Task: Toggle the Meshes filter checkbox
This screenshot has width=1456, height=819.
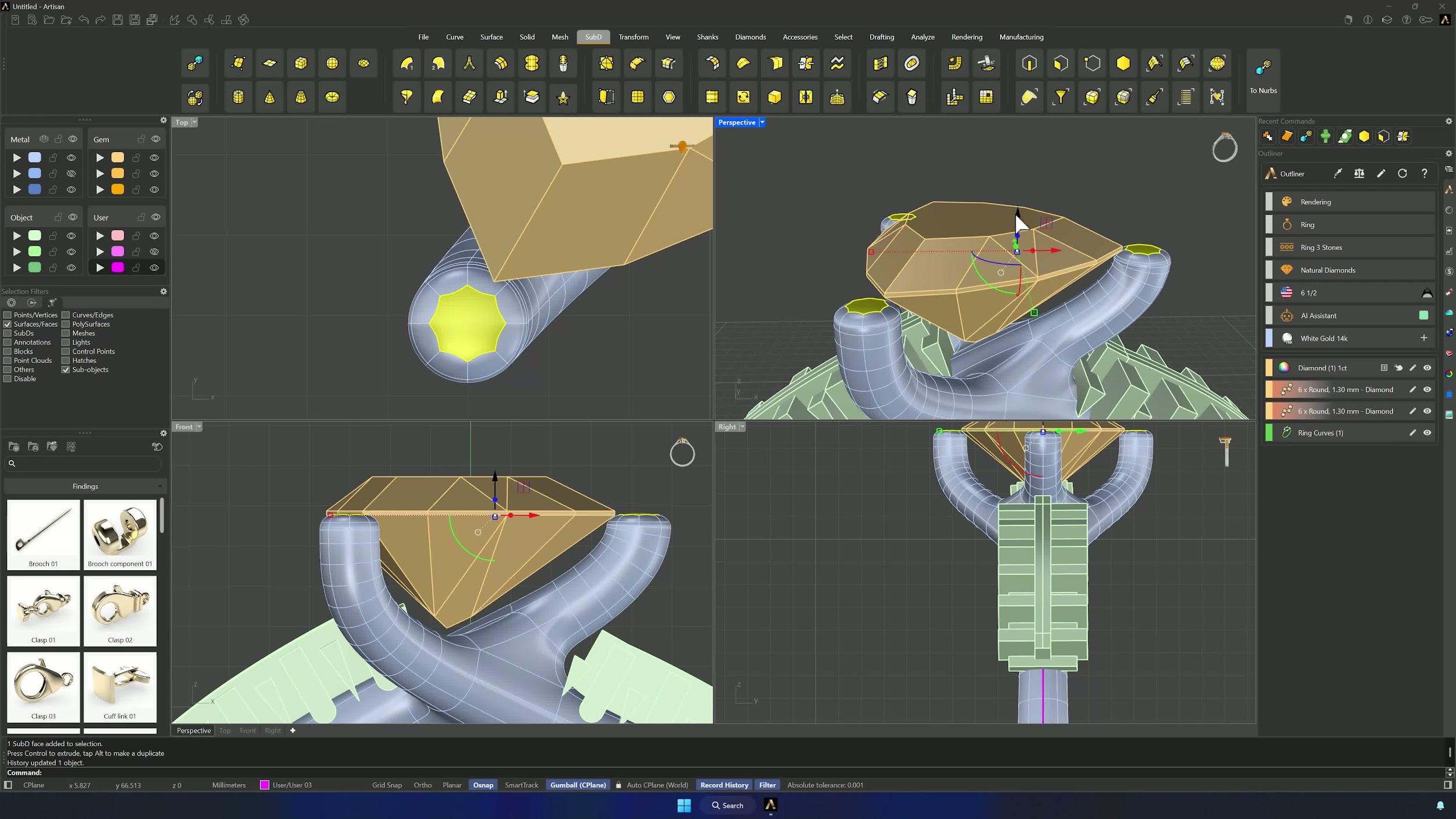Action: [x=66, y=333]
